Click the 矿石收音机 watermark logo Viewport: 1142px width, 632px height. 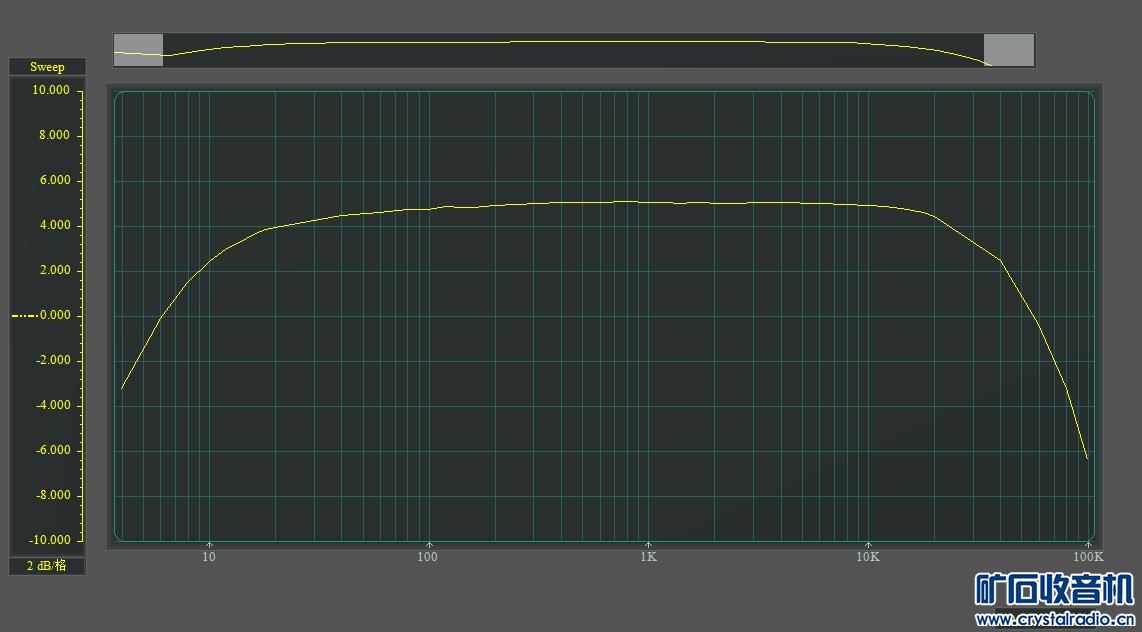coord(1054,590)
